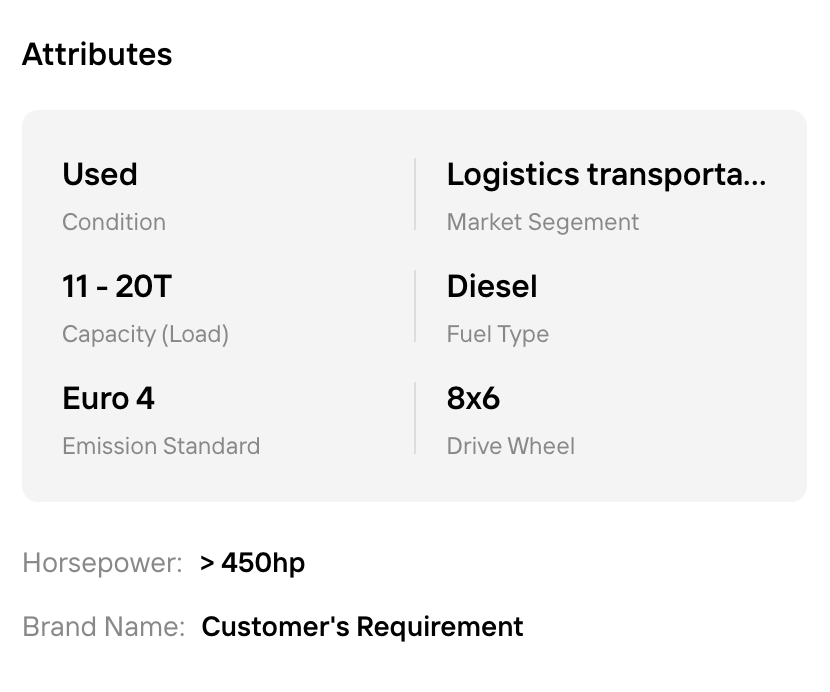Expand truncated "Logistics transporta..." text
This screenshot has width=830, height=692.
click(x=606, y=174)
